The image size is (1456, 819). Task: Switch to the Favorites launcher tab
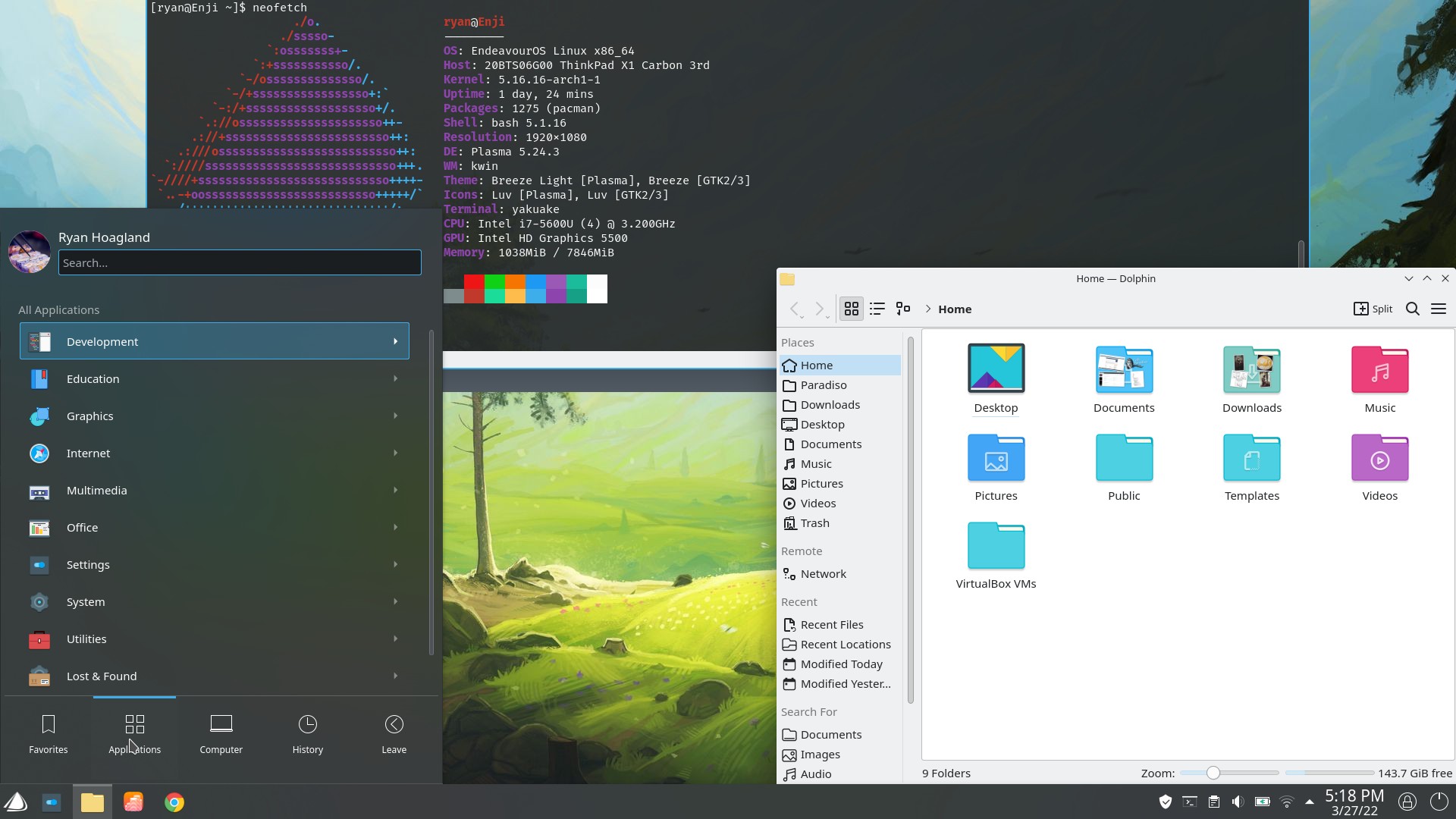(x=49, y=734)
